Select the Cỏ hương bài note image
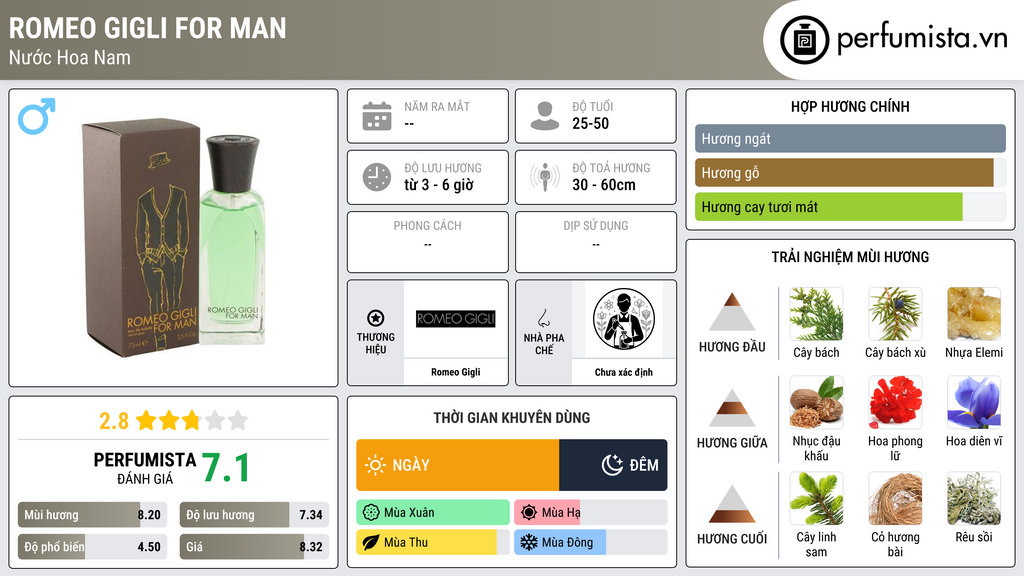 coord(895,498)
